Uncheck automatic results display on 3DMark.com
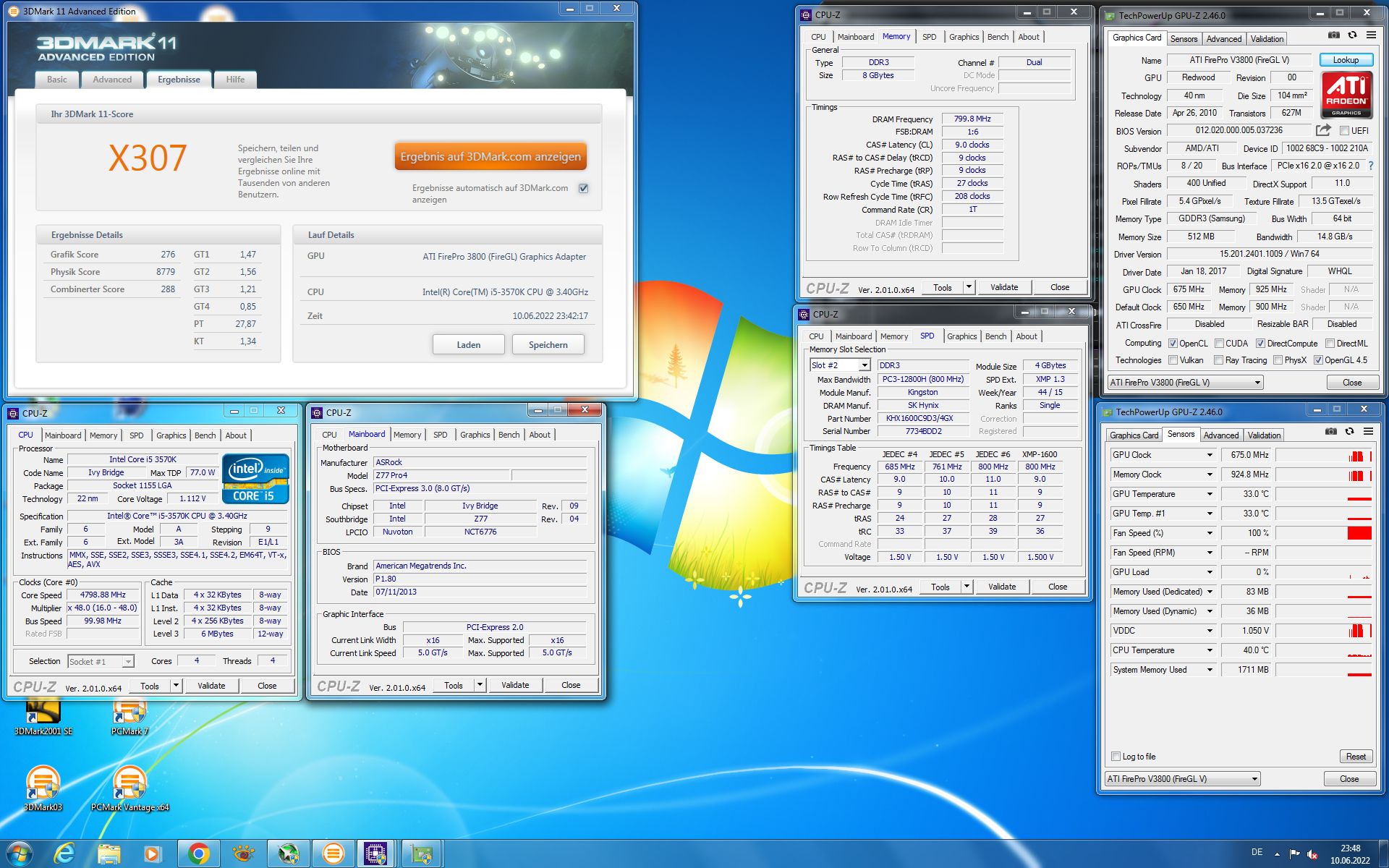 (583, 188)
